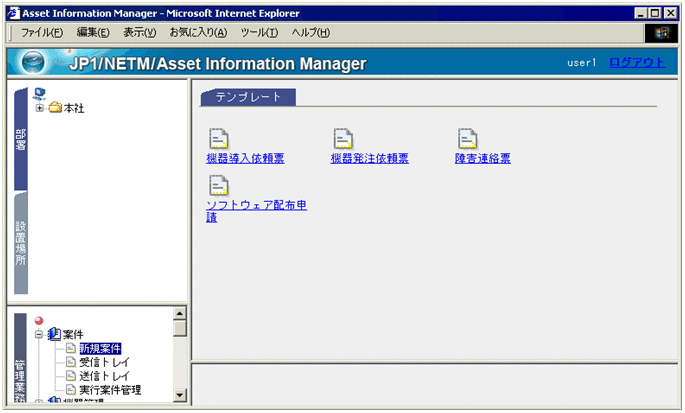
Task: Click the 本社 folder icon
Action: (x=55, y=107)
